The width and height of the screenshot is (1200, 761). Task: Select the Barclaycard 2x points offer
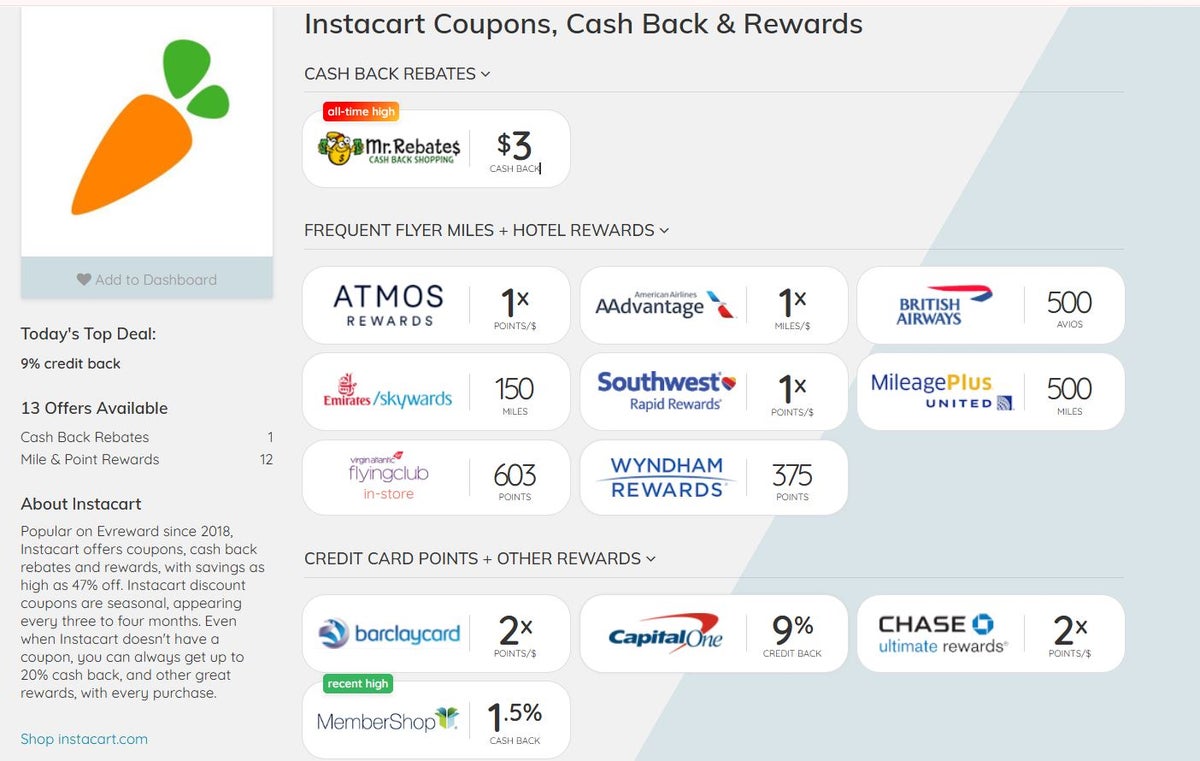(x=436, y=633)
